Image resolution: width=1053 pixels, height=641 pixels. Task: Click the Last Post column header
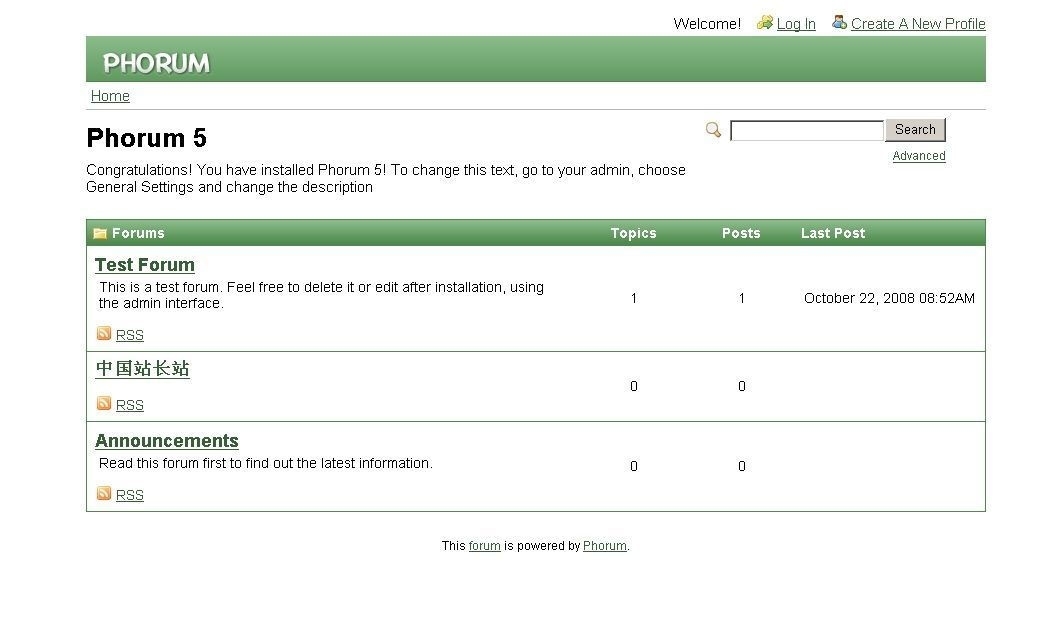pos(833,233)
